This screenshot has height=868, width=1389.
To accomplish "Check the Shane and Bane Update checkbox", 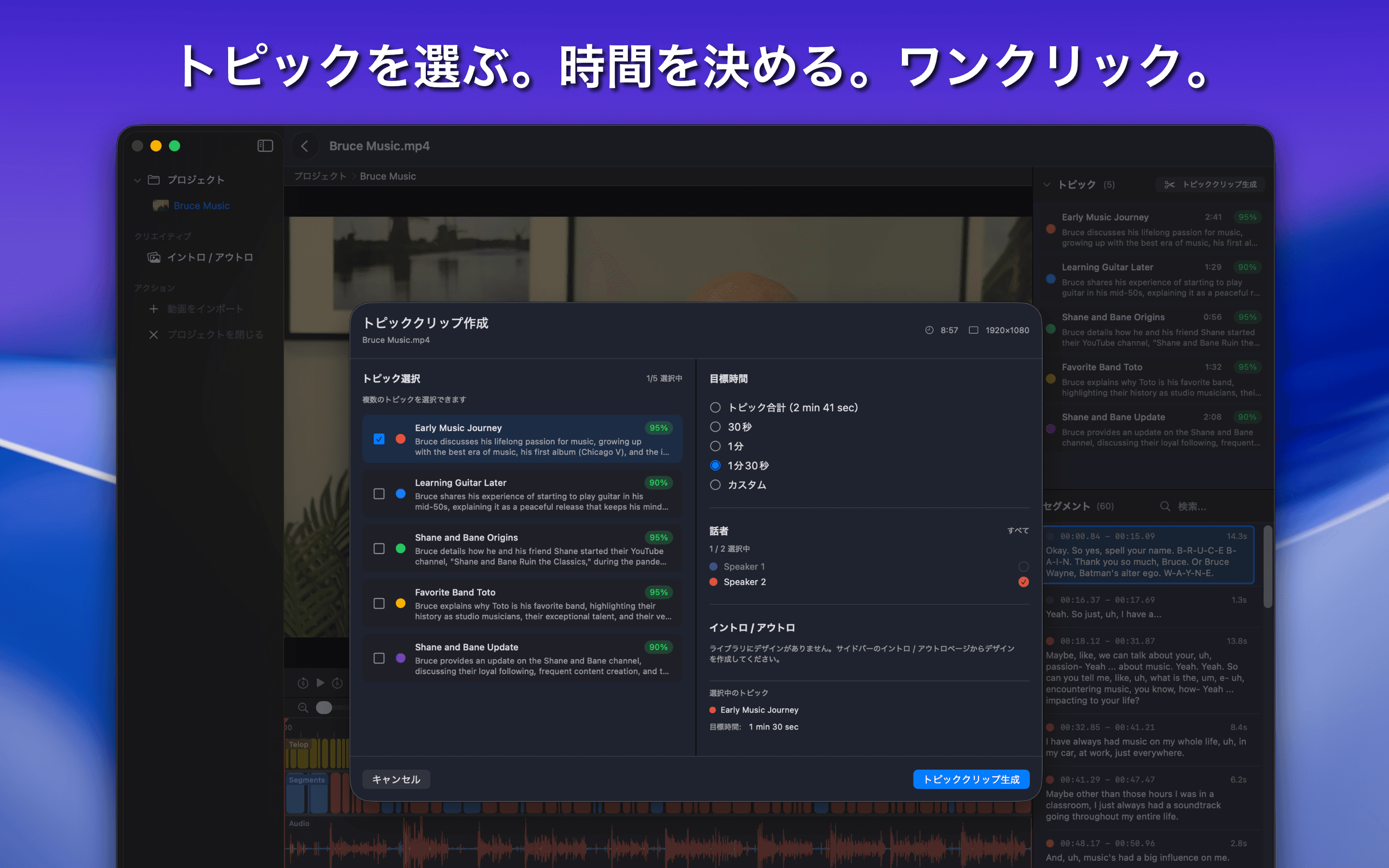I will pos(379,658).
